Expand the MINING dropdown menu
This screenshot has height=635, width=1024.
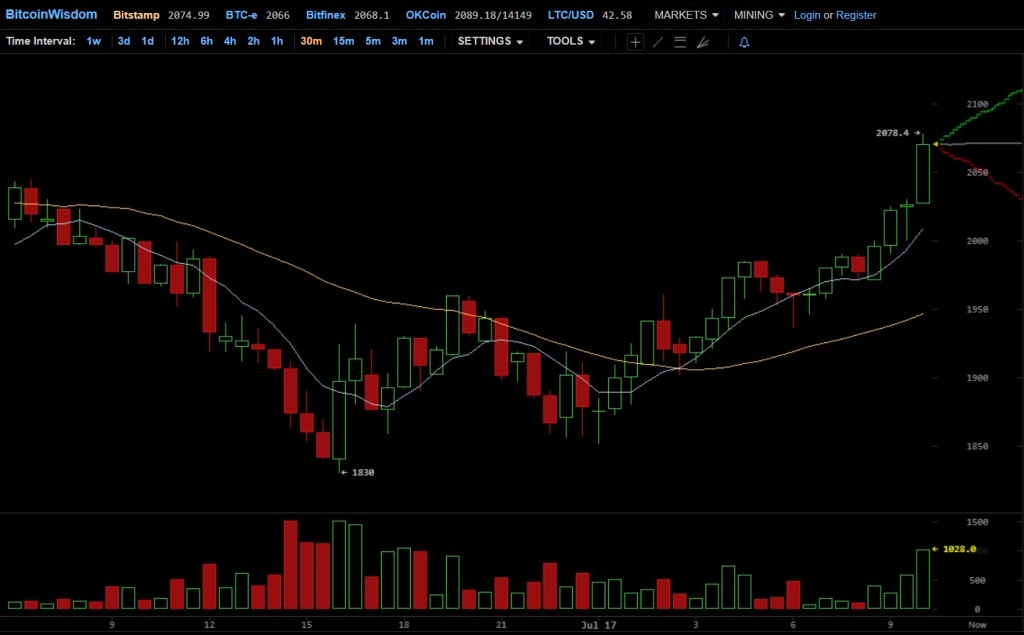tap(759, 15)
